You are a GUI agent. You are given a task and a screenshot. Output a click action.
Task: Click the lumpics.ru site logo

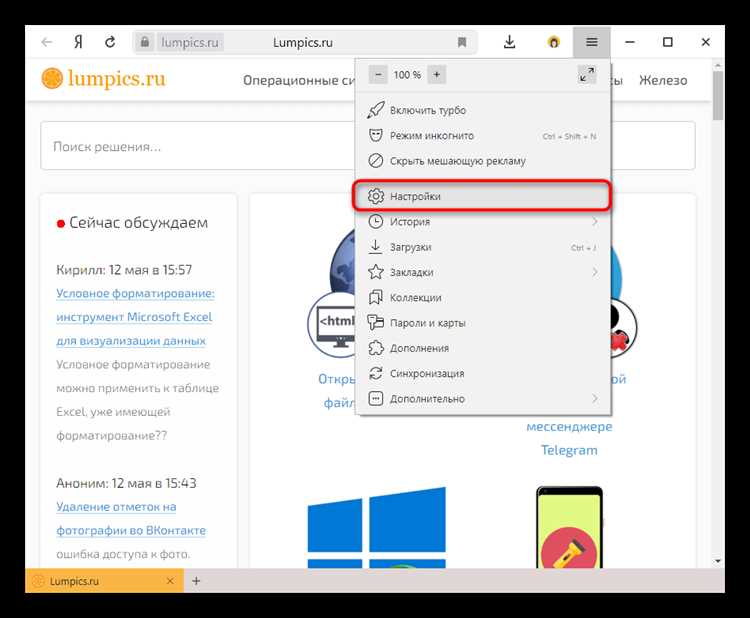(x=104, y=79)
